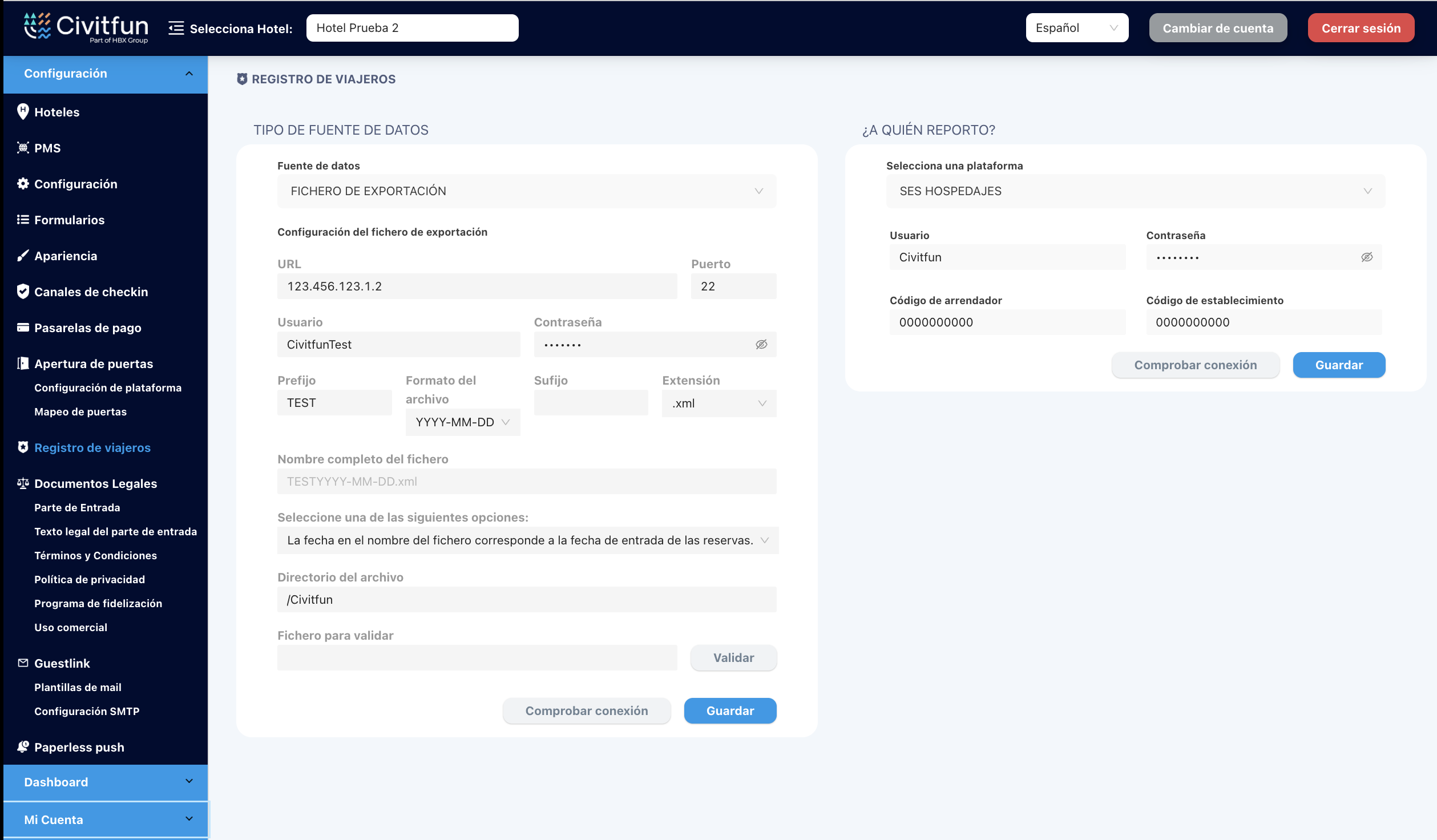This screenshot has height=840, width=1437.
Task: Click the CivitfunTest Usuario field
Action: [398, 345]
